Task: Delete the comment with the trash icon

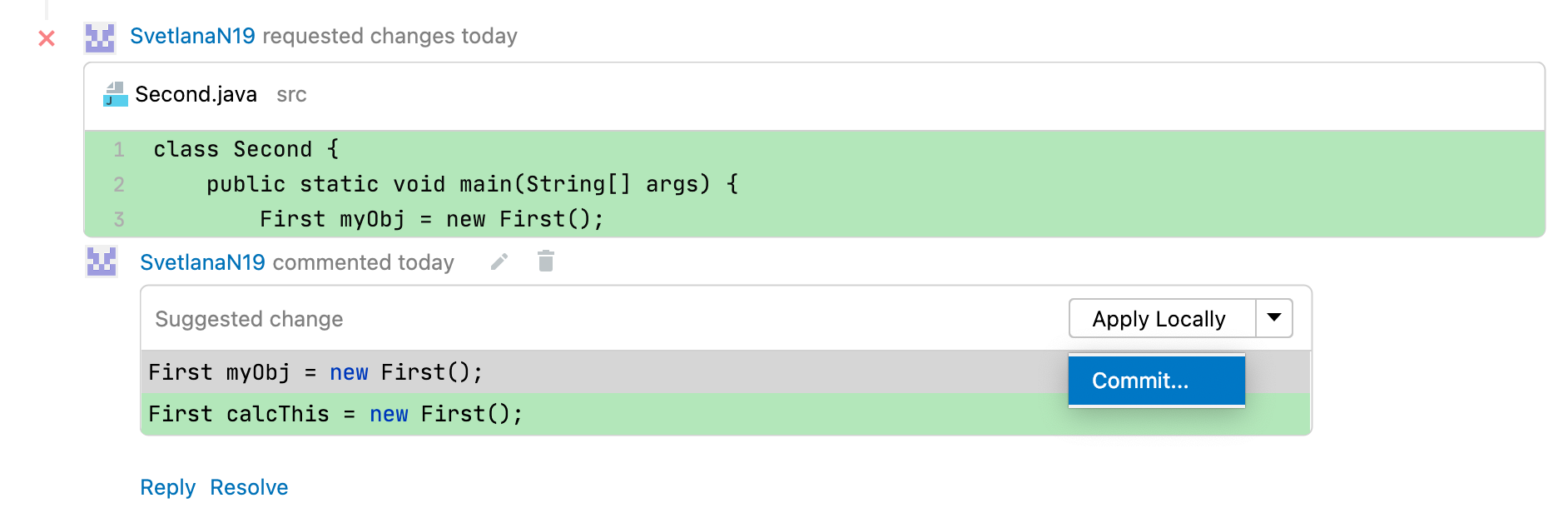Action: coord(546,261)
